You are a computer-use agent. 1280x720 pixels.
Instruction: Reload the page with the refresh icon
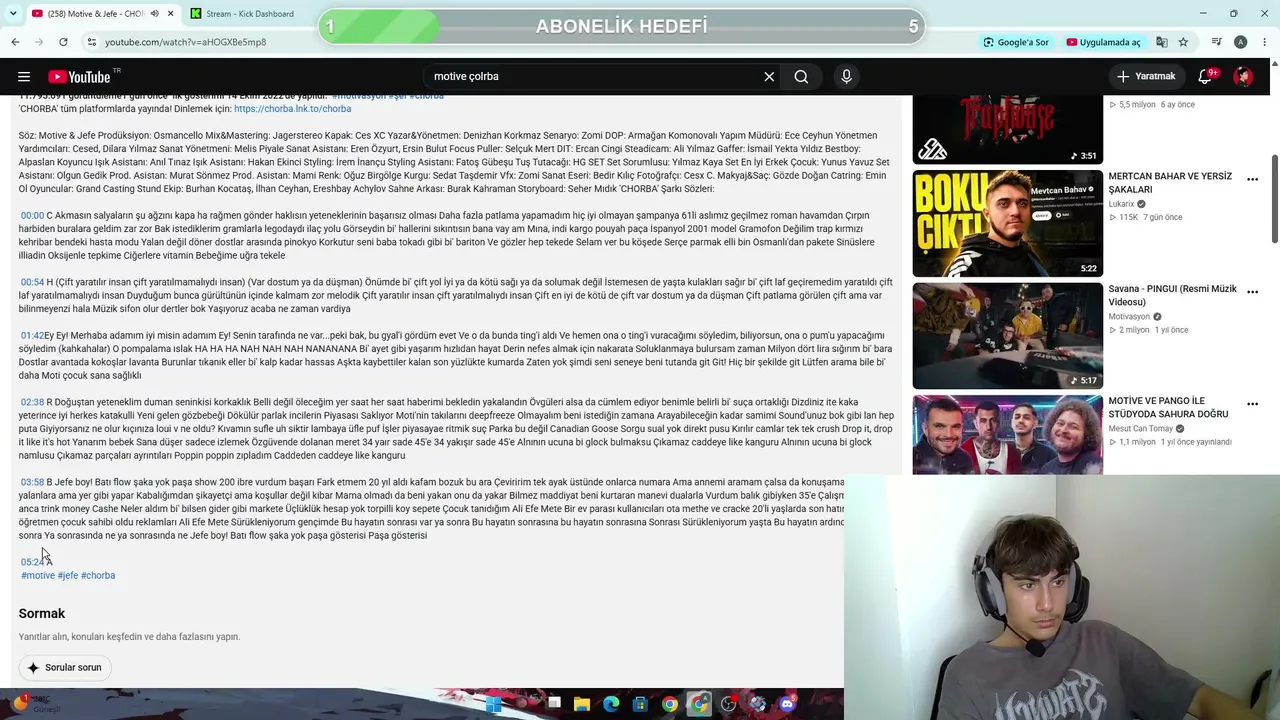click(63, 42)
